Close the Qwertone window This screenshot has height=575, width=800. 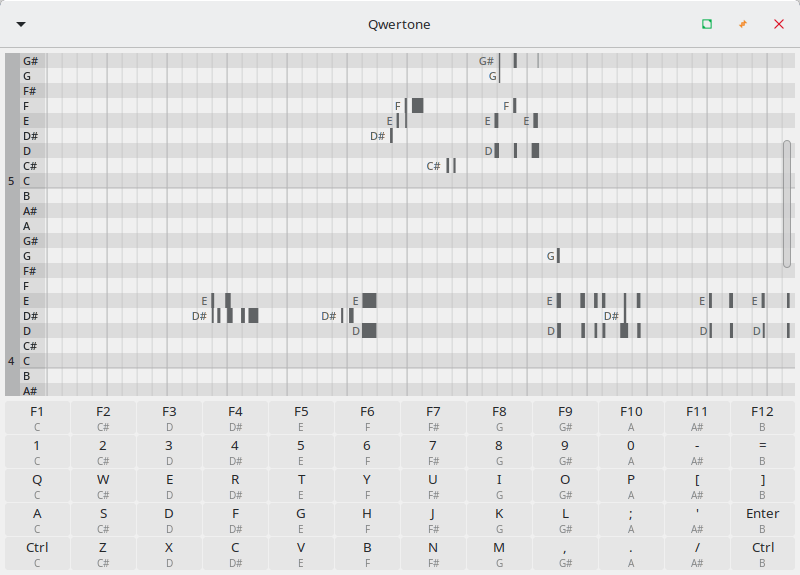point(779,24)
